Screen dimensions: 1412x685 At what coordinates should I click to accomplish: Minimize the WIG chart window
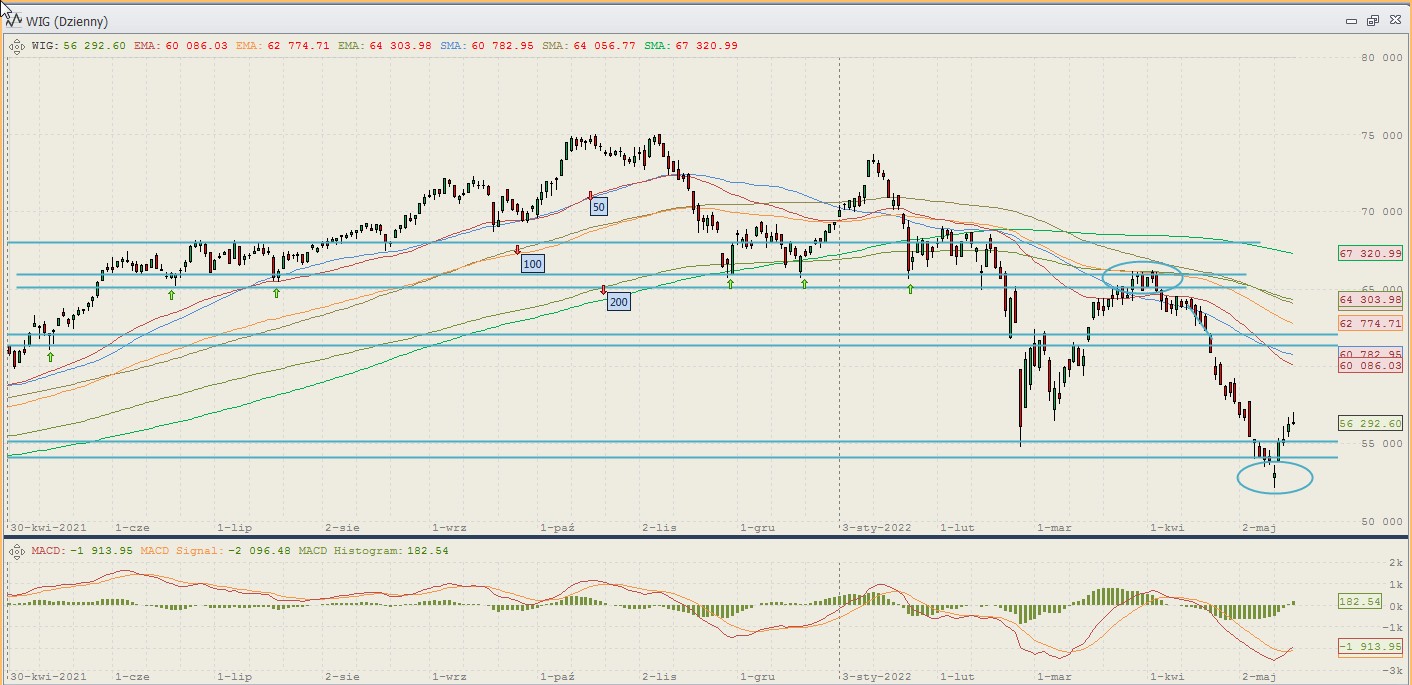point(1352,21)
